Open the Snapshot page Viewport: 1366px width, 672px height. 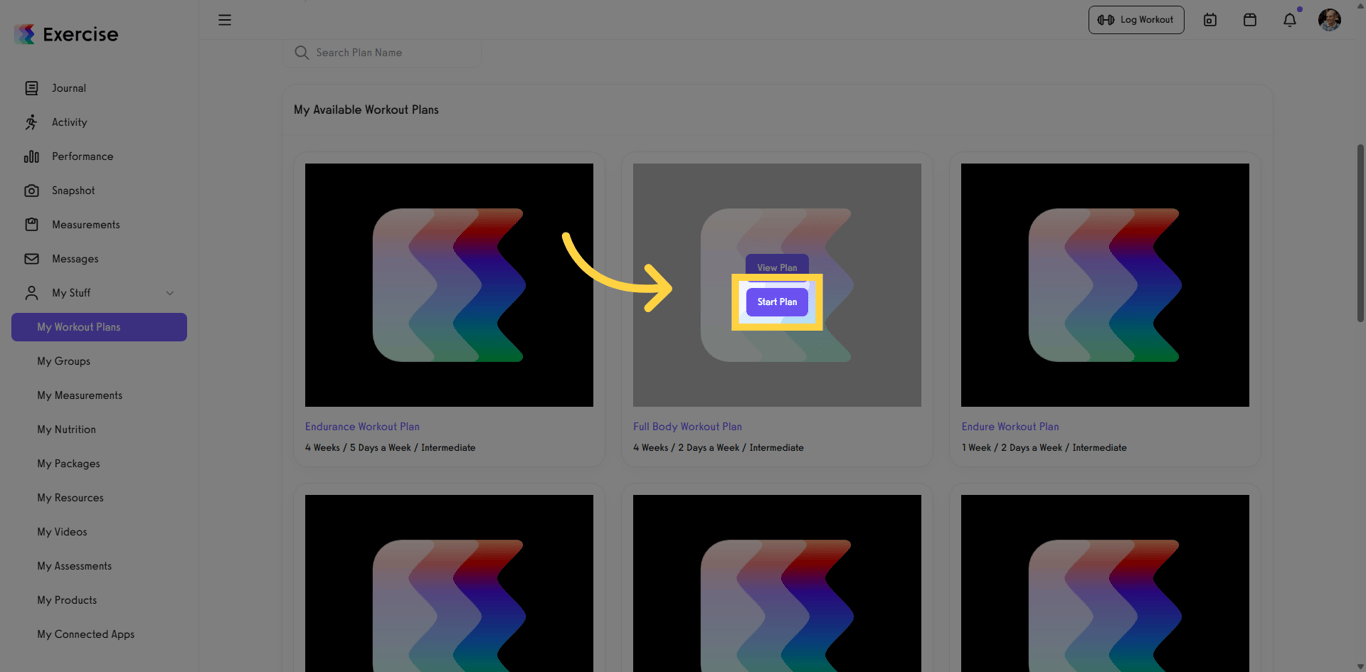[x=73, y=190]
